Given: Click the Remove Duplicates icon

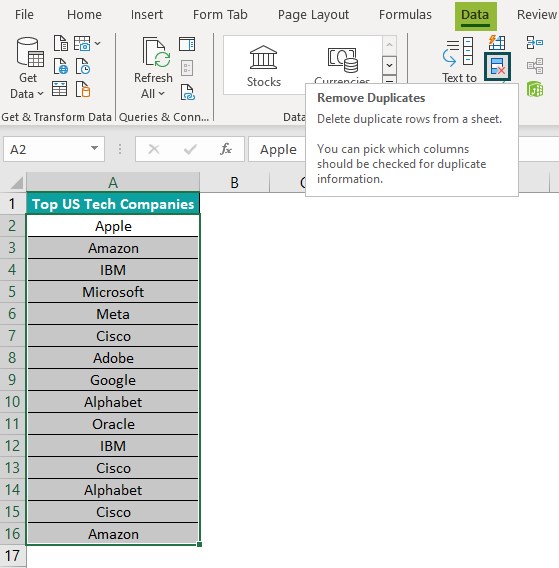Looking at the screenshot, I should click(x=497, y=66).
